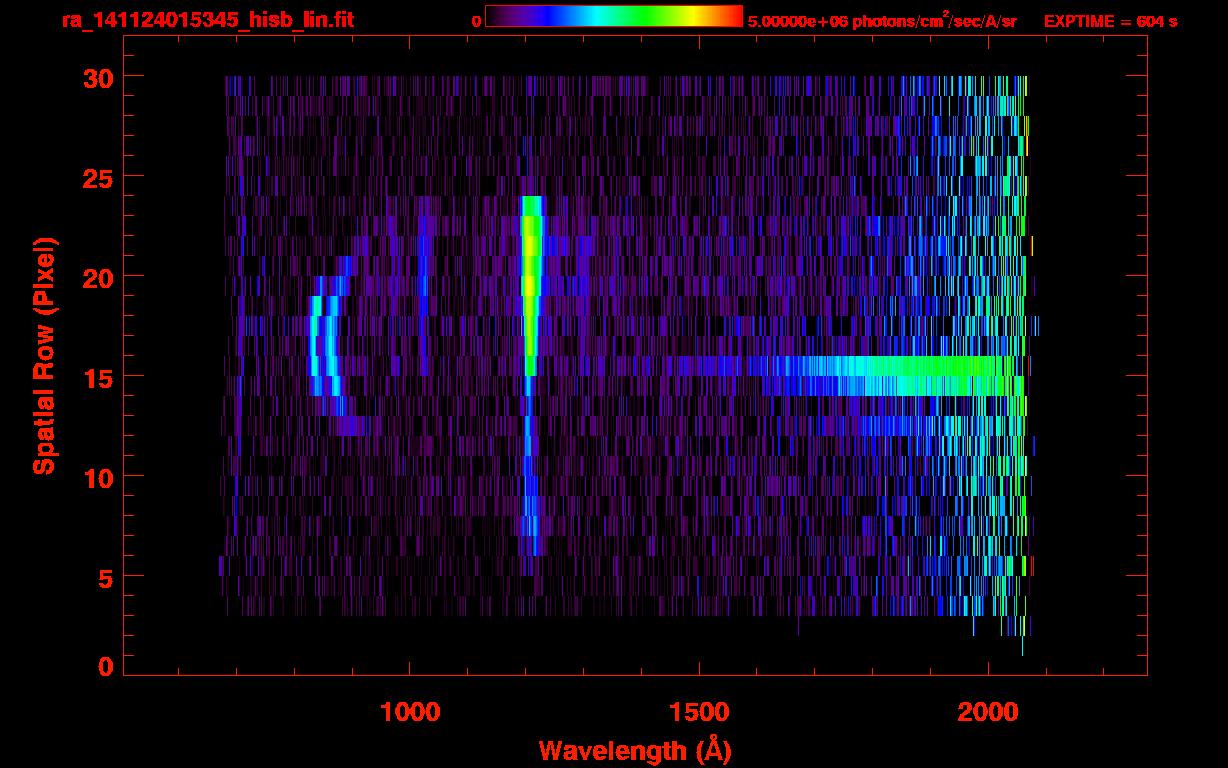Click the filename ra_141124015345_hisb_lin.fit title
The image size is (1228, 768).
(x=207, y=20)
